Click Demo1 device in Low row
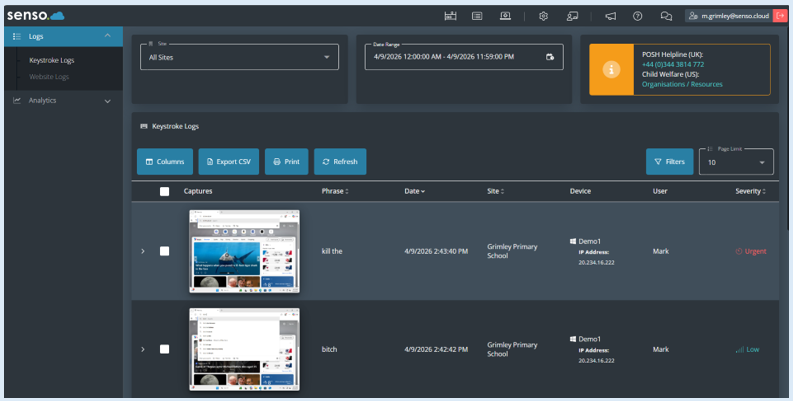The image size is (793, 401). [x=586, y=339]
